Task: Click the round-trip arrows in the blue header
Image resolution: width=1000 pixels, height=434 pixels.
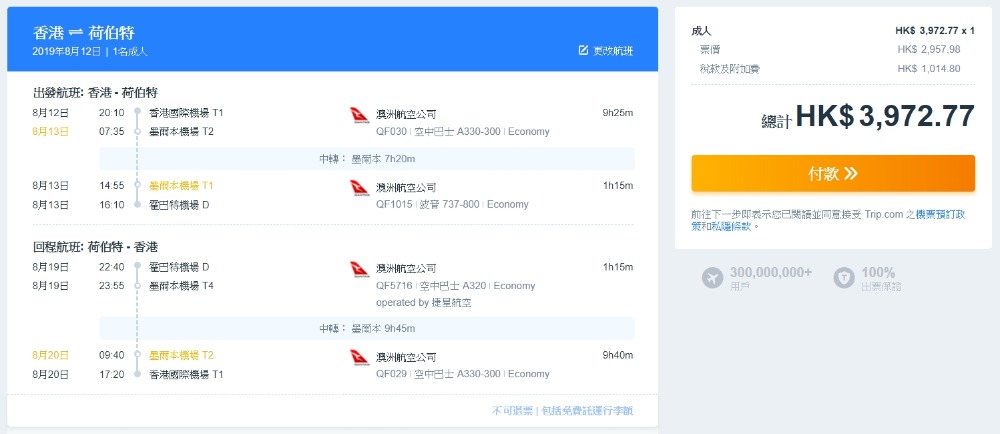Action: click(77, 33)
